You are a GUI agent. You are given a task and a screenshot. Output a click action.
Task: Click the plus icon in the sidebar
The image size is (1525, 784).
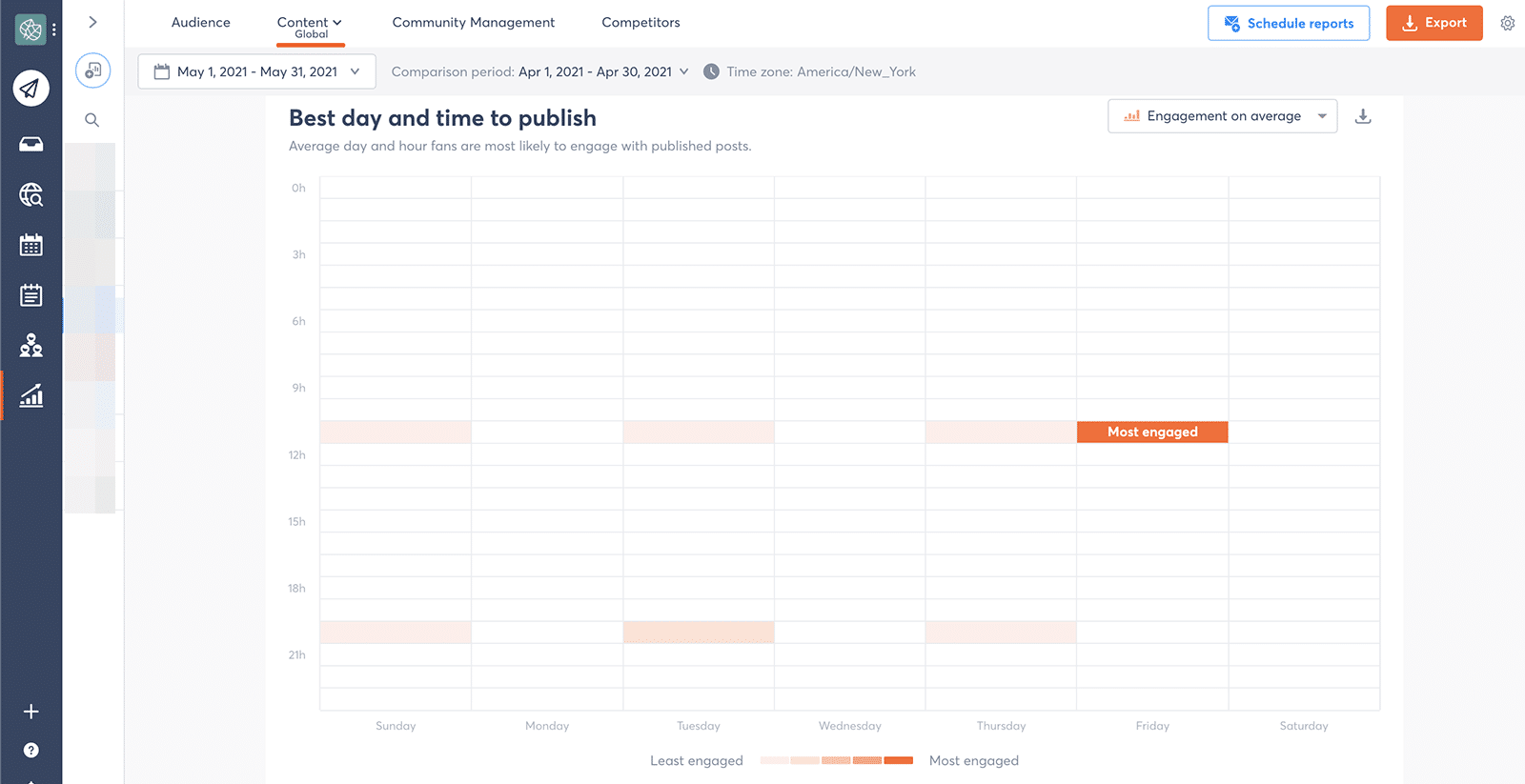tap(30, 712)
